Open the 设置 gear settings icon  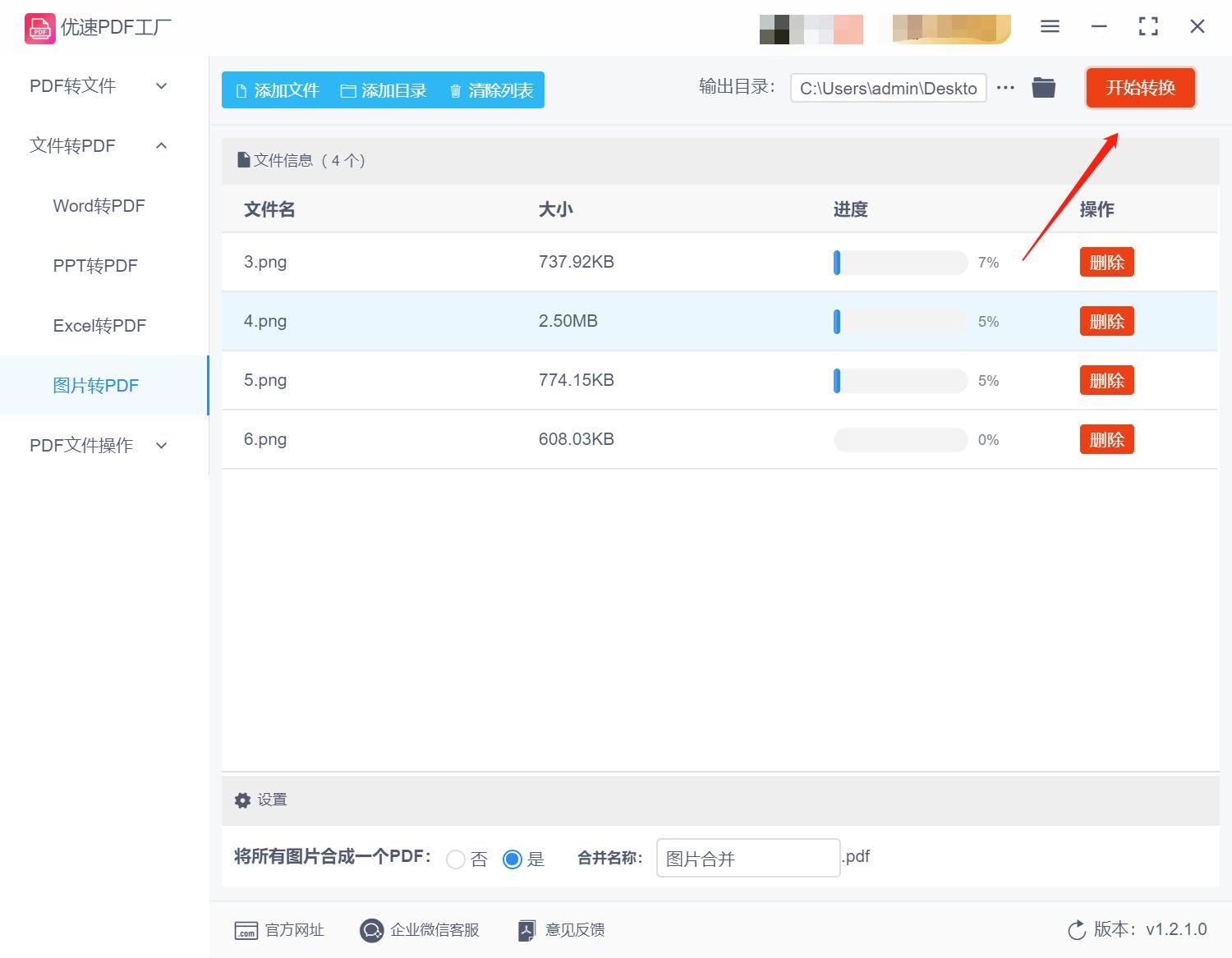pos(242,800)
